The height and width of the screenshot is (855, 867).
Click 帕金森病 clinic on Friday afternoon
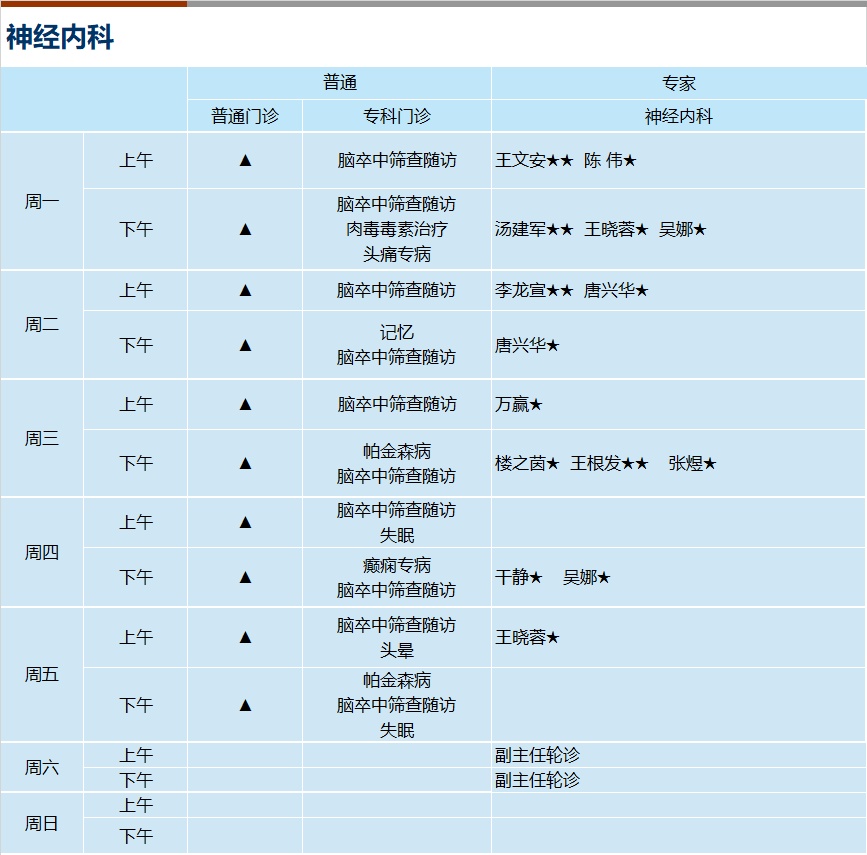[x=396, y=680]
